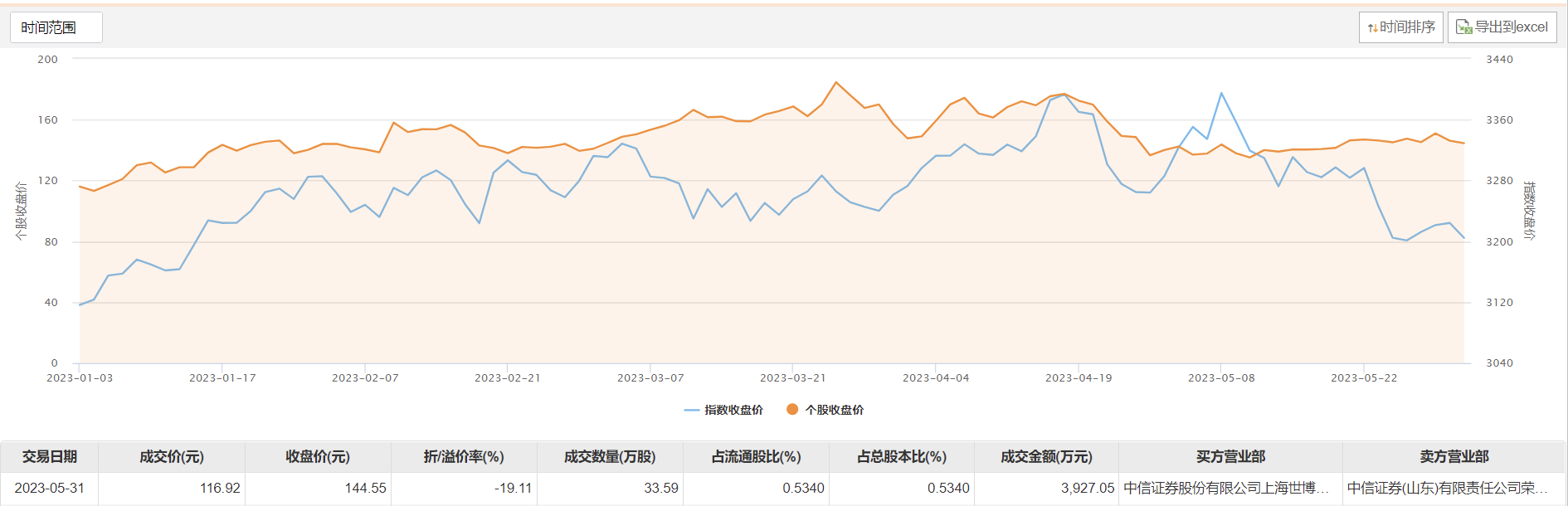Click the 收盘价(元) column header
Viewport: 1568px width, 506px height.
point(318,457)
